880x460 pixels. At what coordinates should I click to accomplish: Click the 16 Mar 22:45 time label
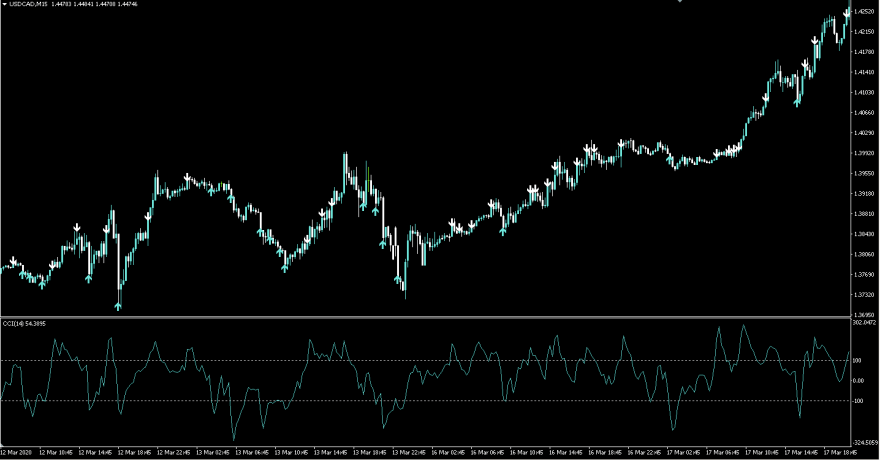[x=644, y=452]
